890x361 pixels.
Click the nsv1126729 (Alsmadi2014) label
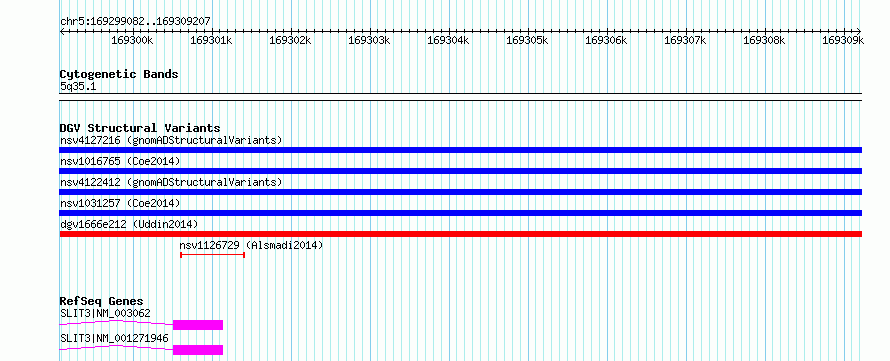pos(251,245)
